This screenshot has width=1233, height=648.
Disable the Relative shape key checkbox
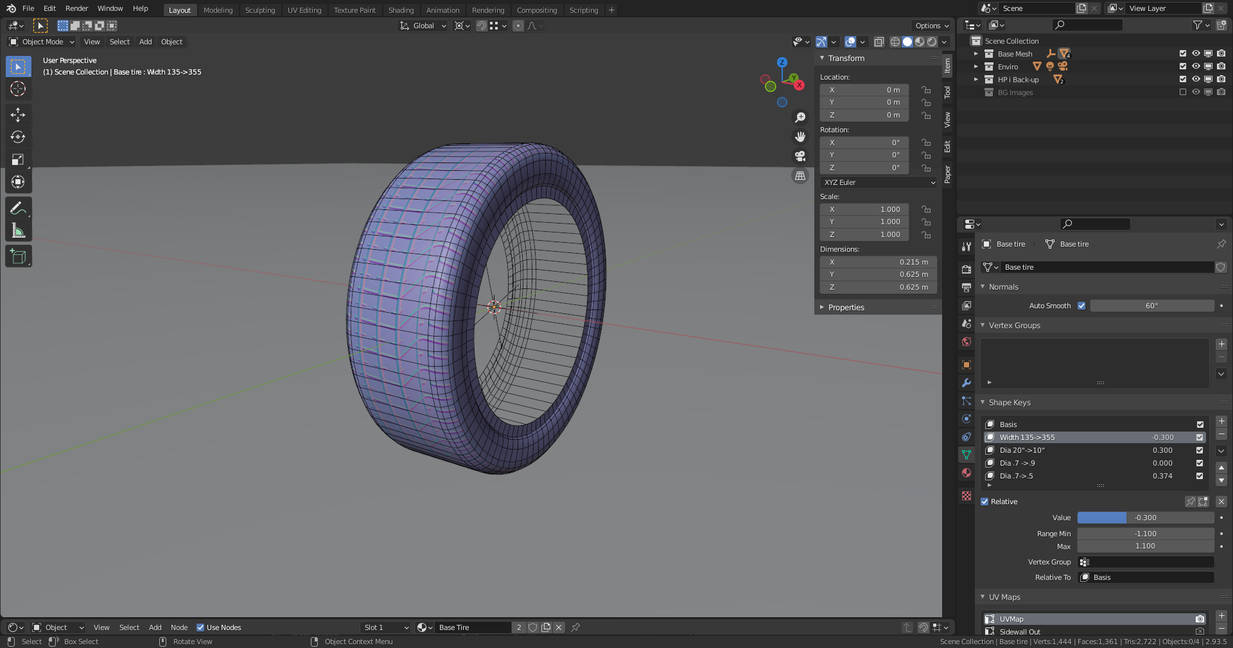point(985,502)
